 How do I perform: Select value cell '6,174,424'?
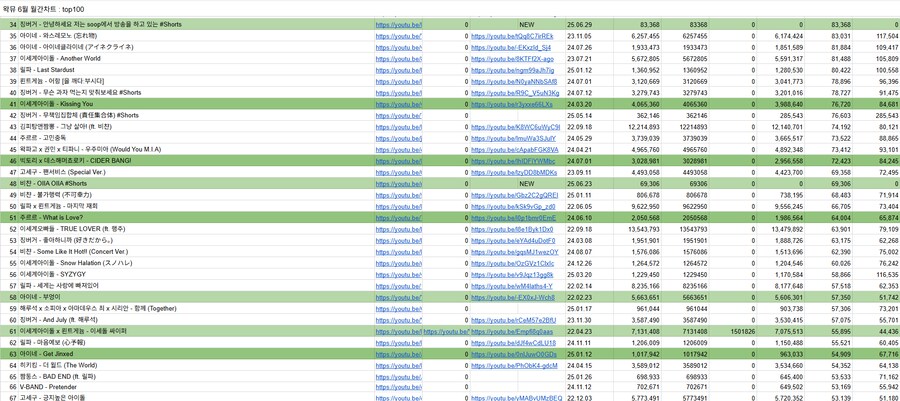781,36
